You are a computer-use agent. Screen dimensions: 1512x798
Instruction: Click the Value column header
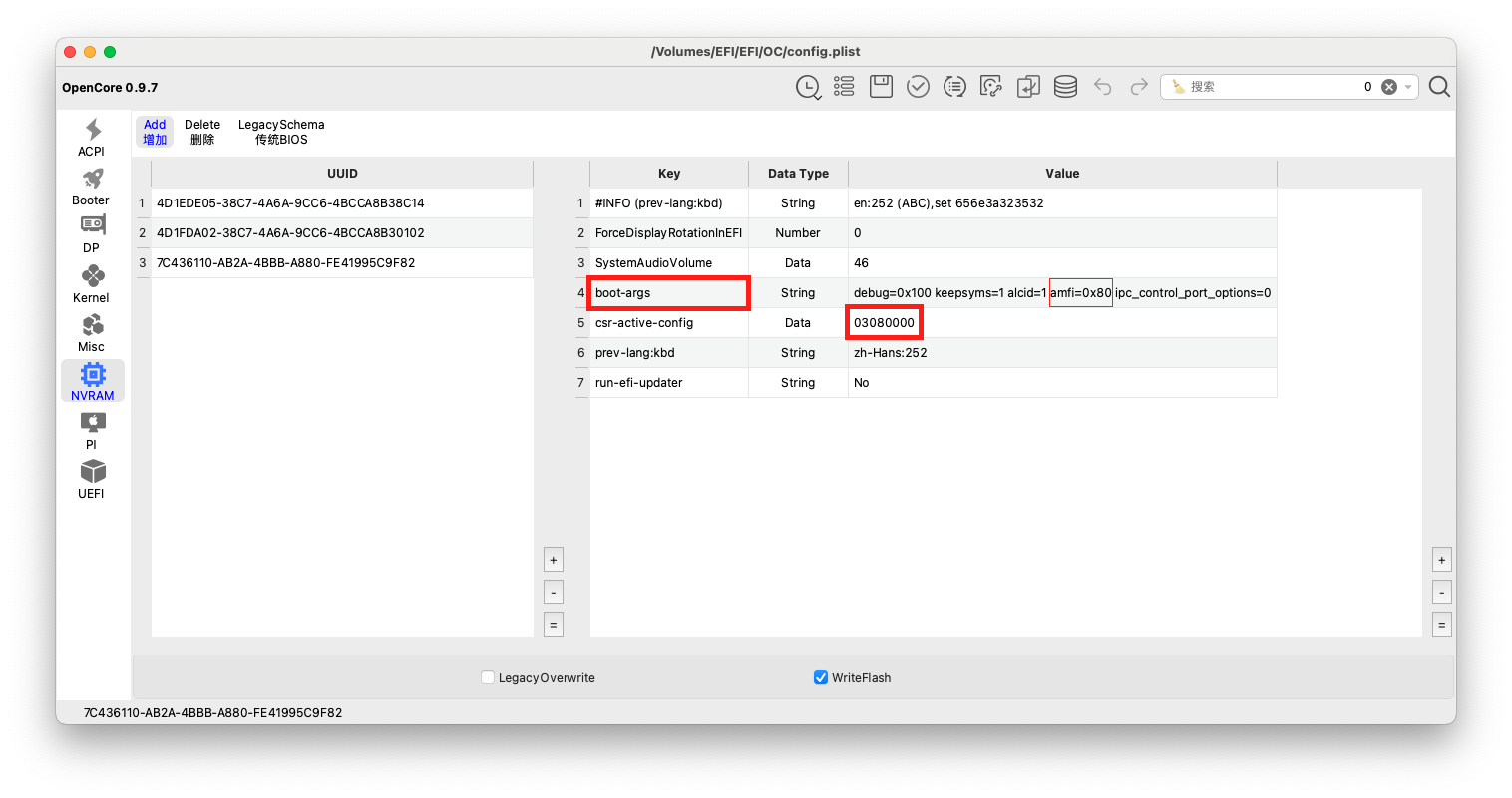coord(1062,174)
